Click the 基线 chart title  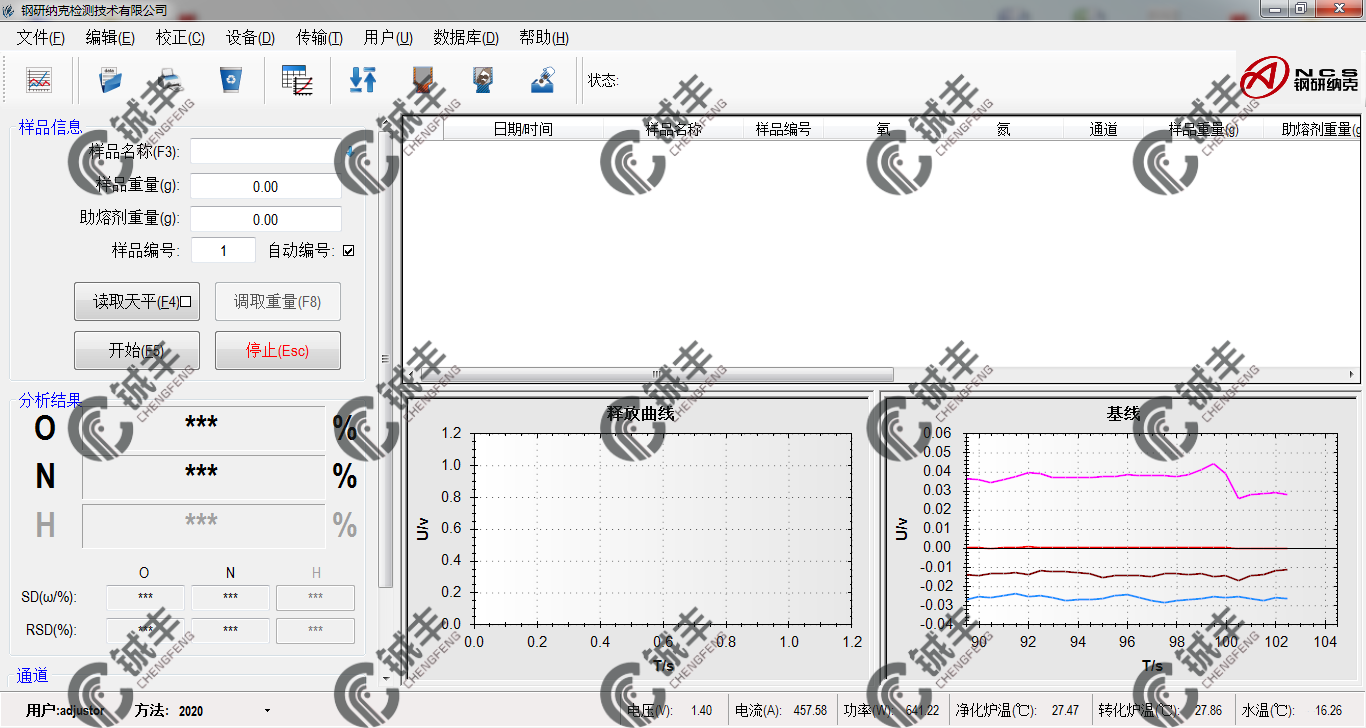tap(1123, 413)
